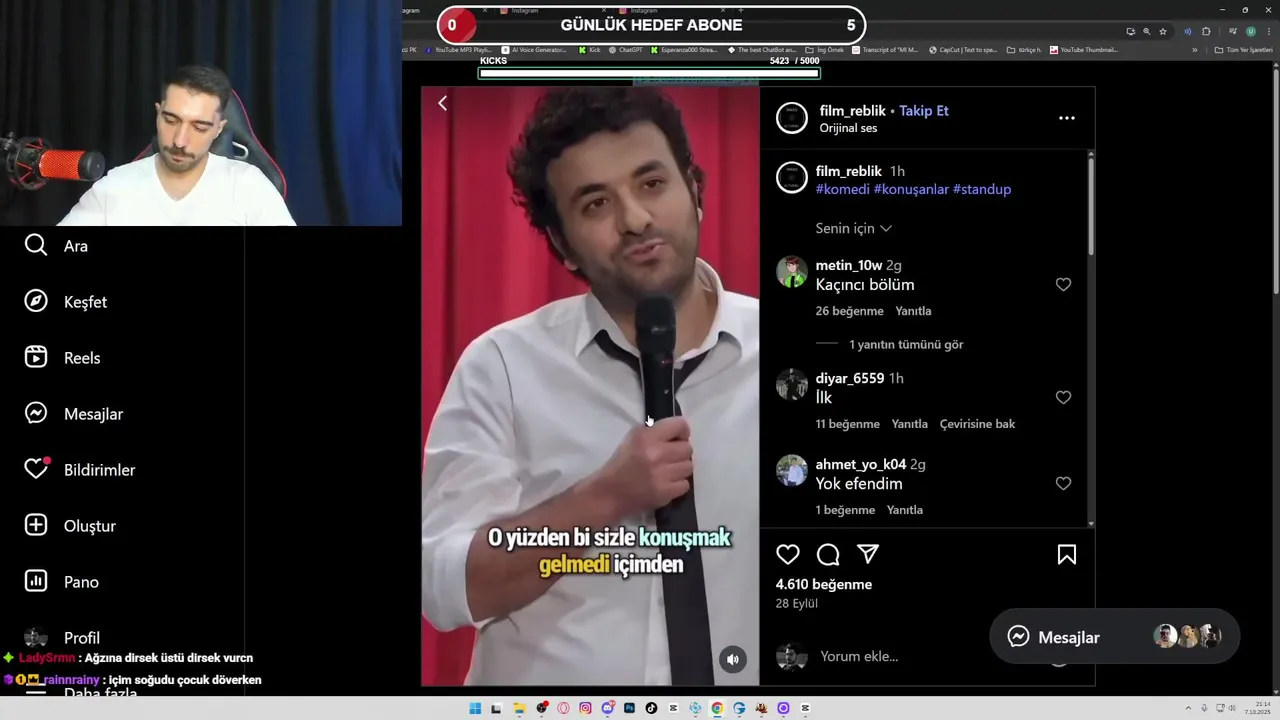1280x720 pixels.
Task: Bookmark this page with Chrome star
Action: [x=1162, y=32]
